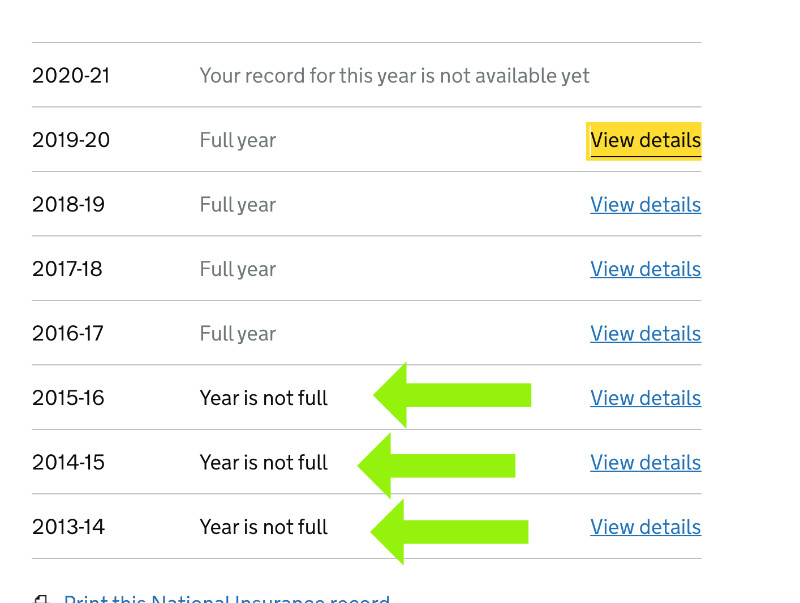Open View details for 2013-14

(x=645, y=527)
